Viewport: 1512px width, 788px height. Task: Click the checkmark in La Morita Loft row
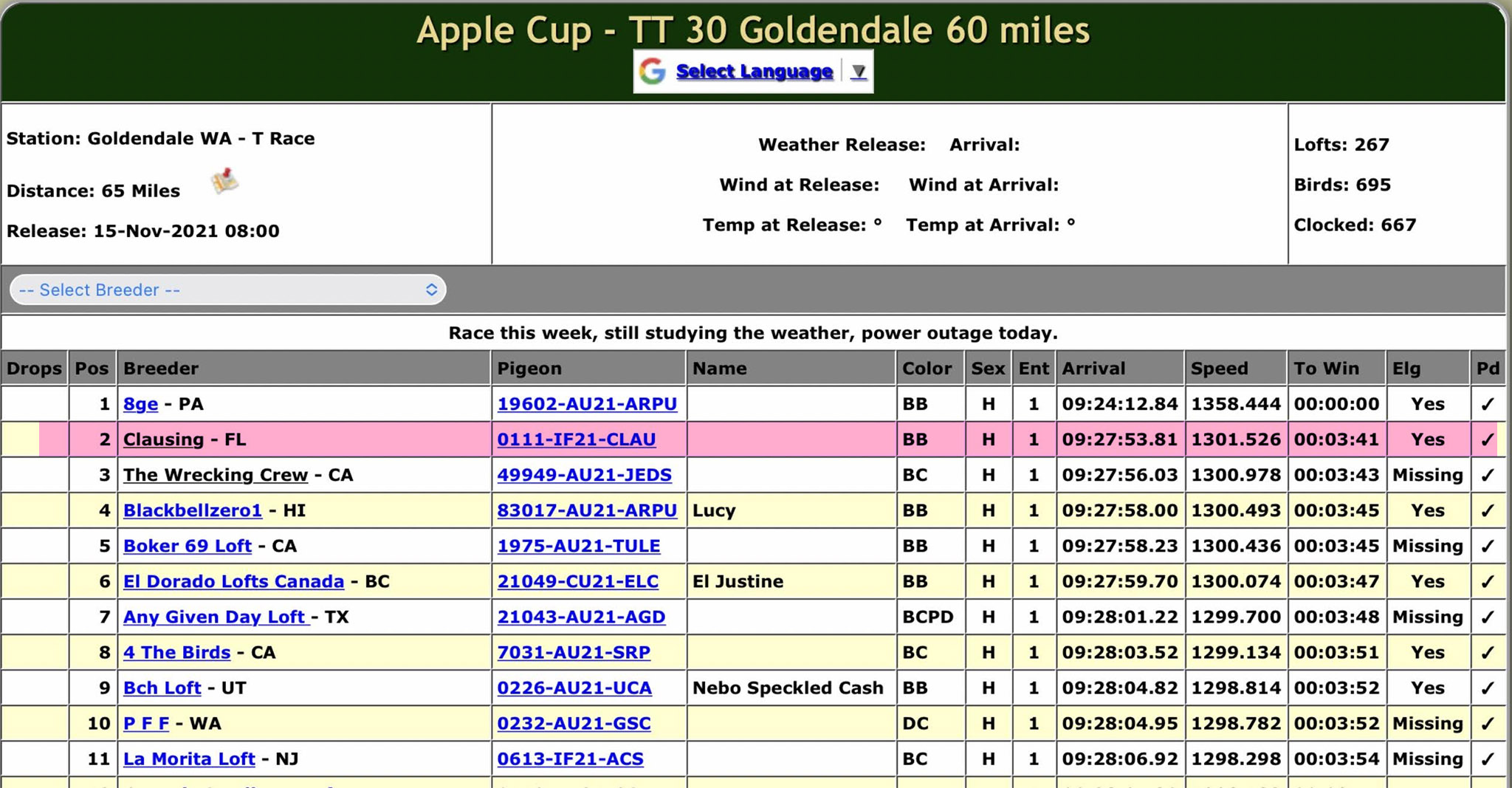(x=1487, y=759)
